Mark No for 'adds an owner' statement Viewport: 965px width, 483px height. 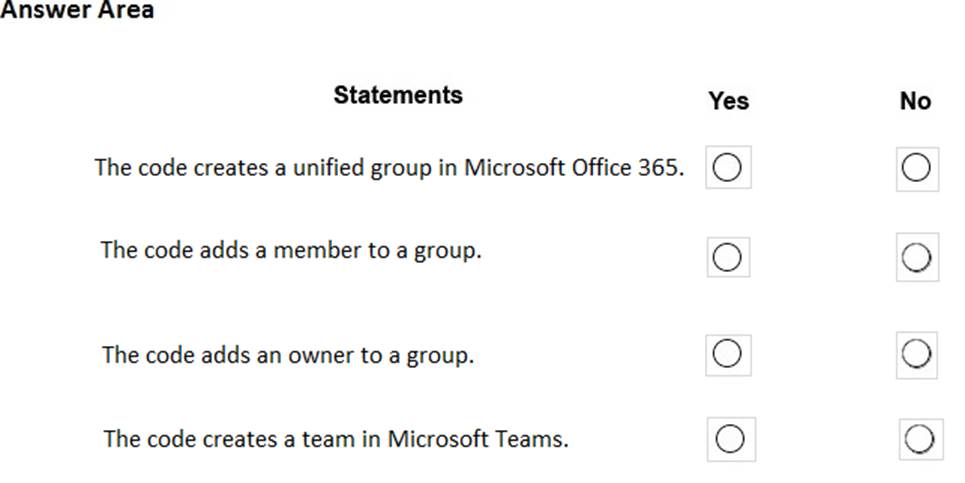click(917, 353)
